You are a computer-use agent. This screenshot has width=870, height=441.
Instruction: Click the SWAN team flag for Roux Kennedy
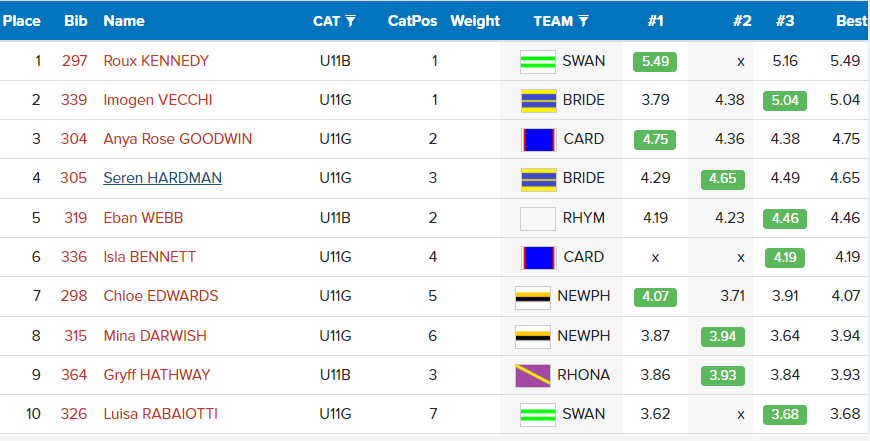tap(538, 62)
